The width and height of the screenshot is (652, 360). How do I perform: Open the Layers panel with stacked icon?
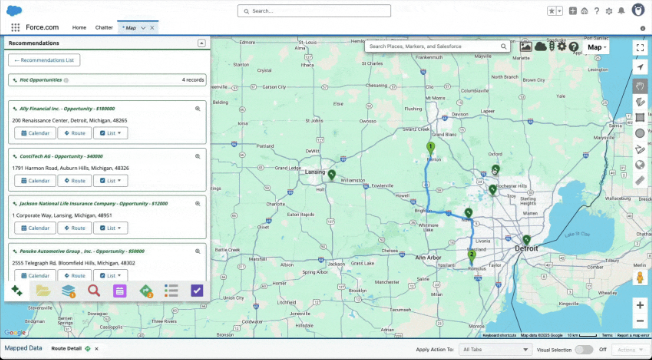tap(69, 291)
